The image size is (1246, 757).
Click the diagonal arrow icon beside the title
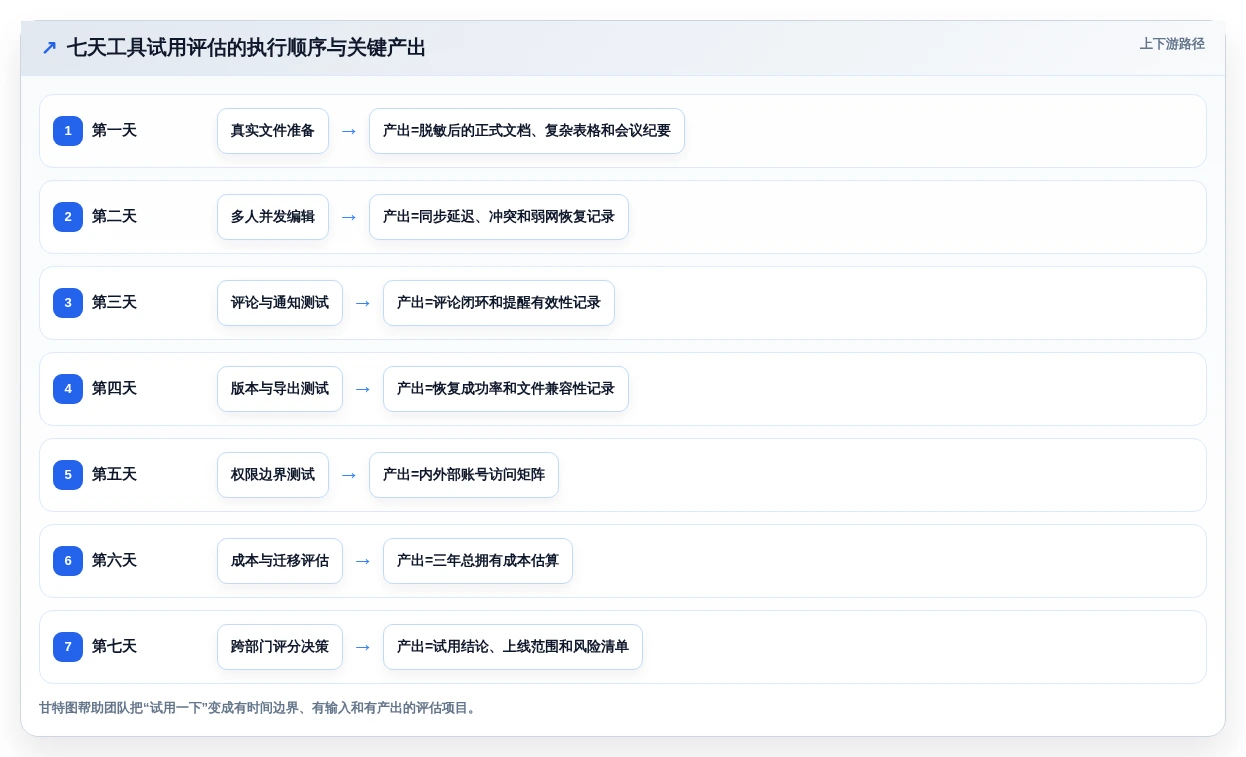pyautogui.click(x=49, y=47)
